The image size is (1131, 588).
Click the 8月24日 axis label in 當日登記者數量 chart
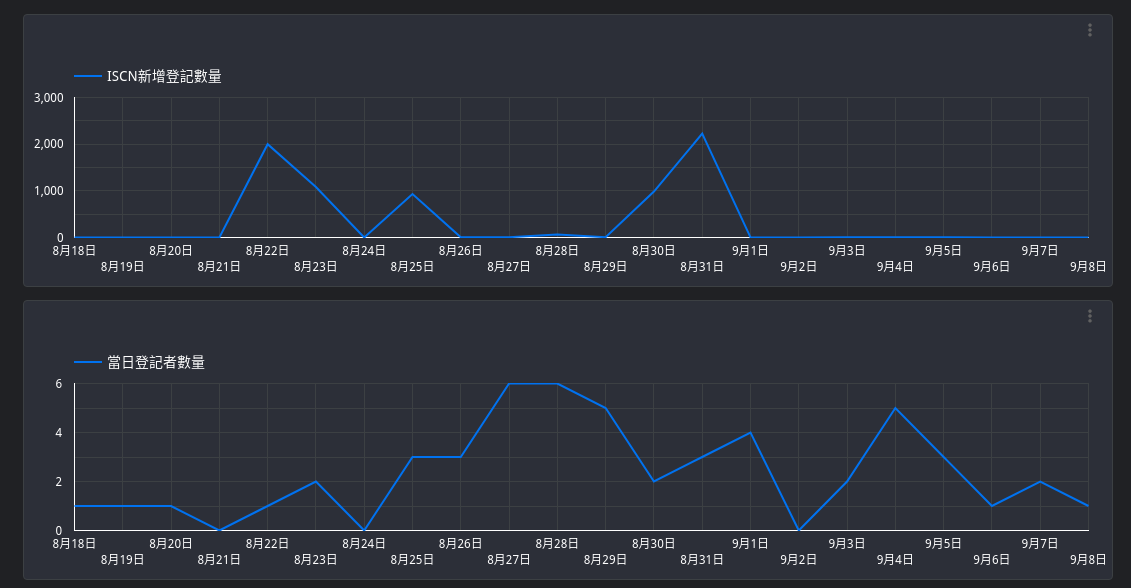(x=364, y=543)
